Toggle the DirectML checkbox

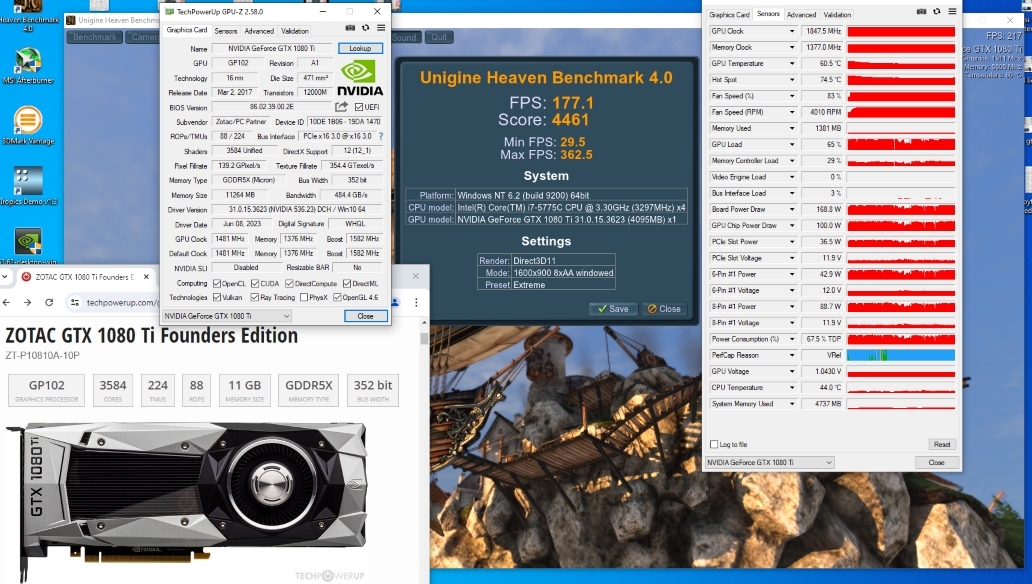tap(346, 284)
